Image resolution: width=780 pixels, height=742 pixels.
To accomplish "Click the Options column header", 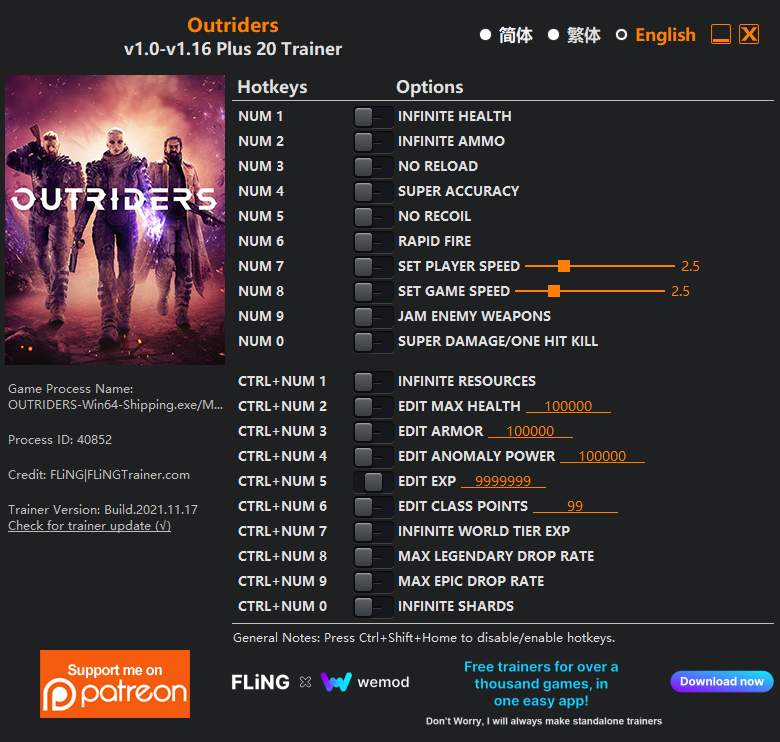I will [x=429, y=87].
